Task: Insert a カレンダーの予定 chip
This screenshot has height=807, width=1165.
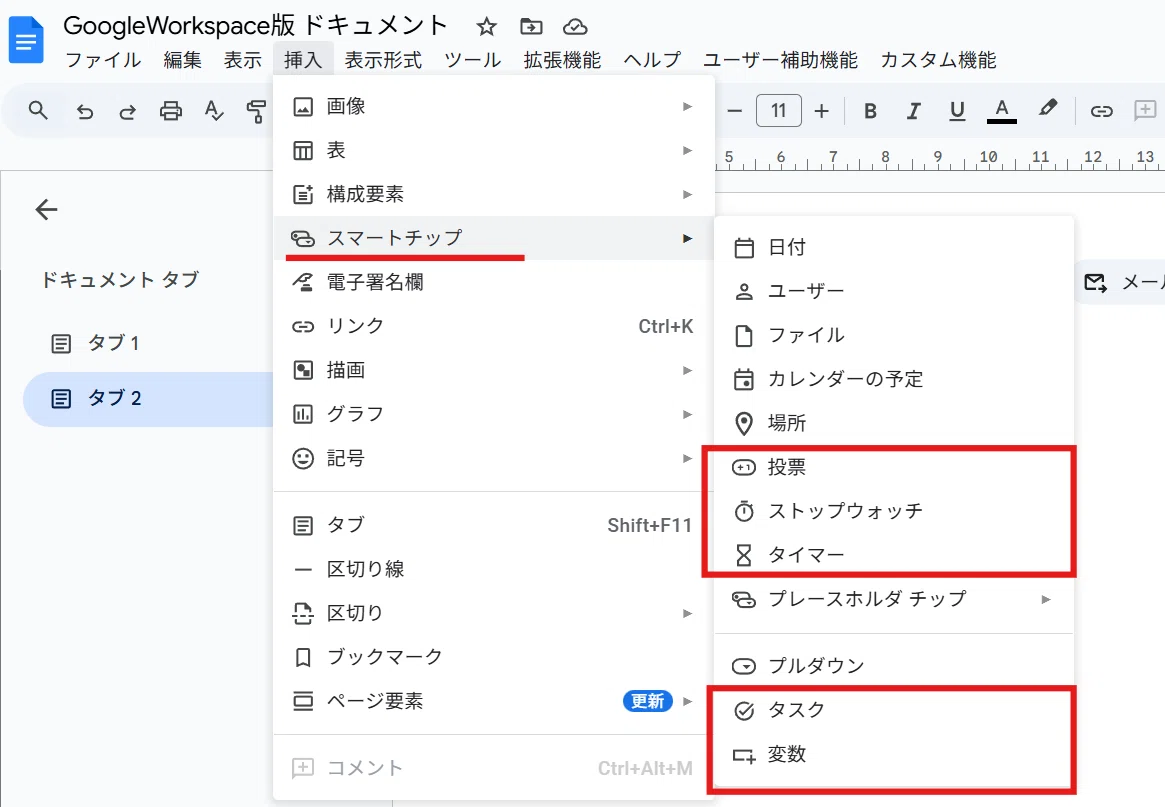Action: click(x=894, y=379)
